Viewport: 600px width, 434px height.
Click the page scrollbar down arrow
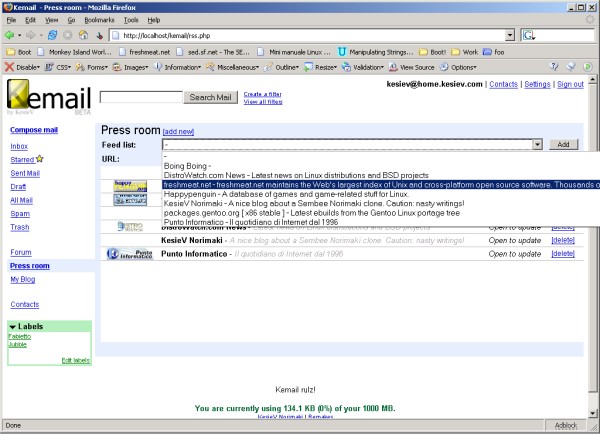592,413
